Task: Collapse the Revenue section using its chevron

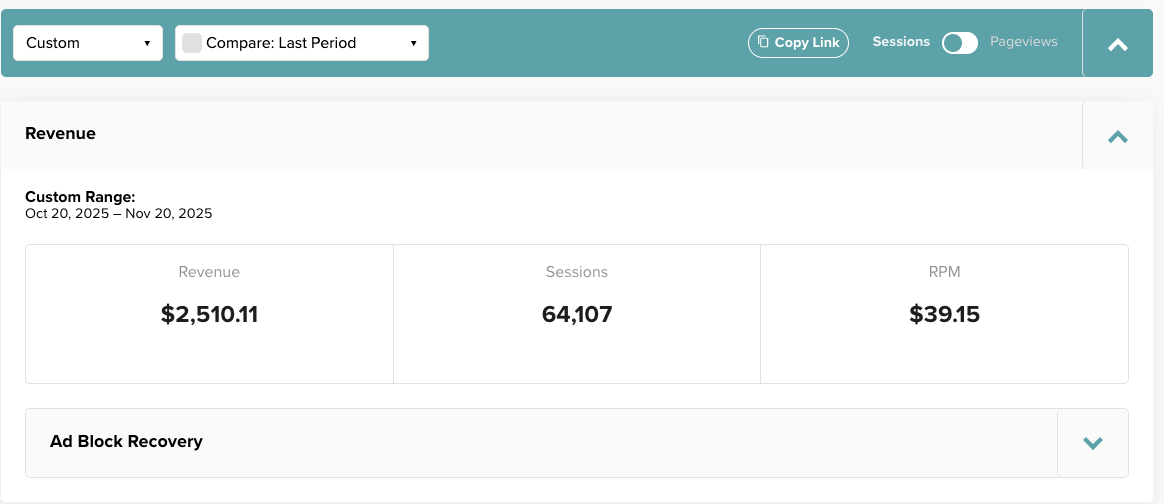Action: [x=1118, y=136]
